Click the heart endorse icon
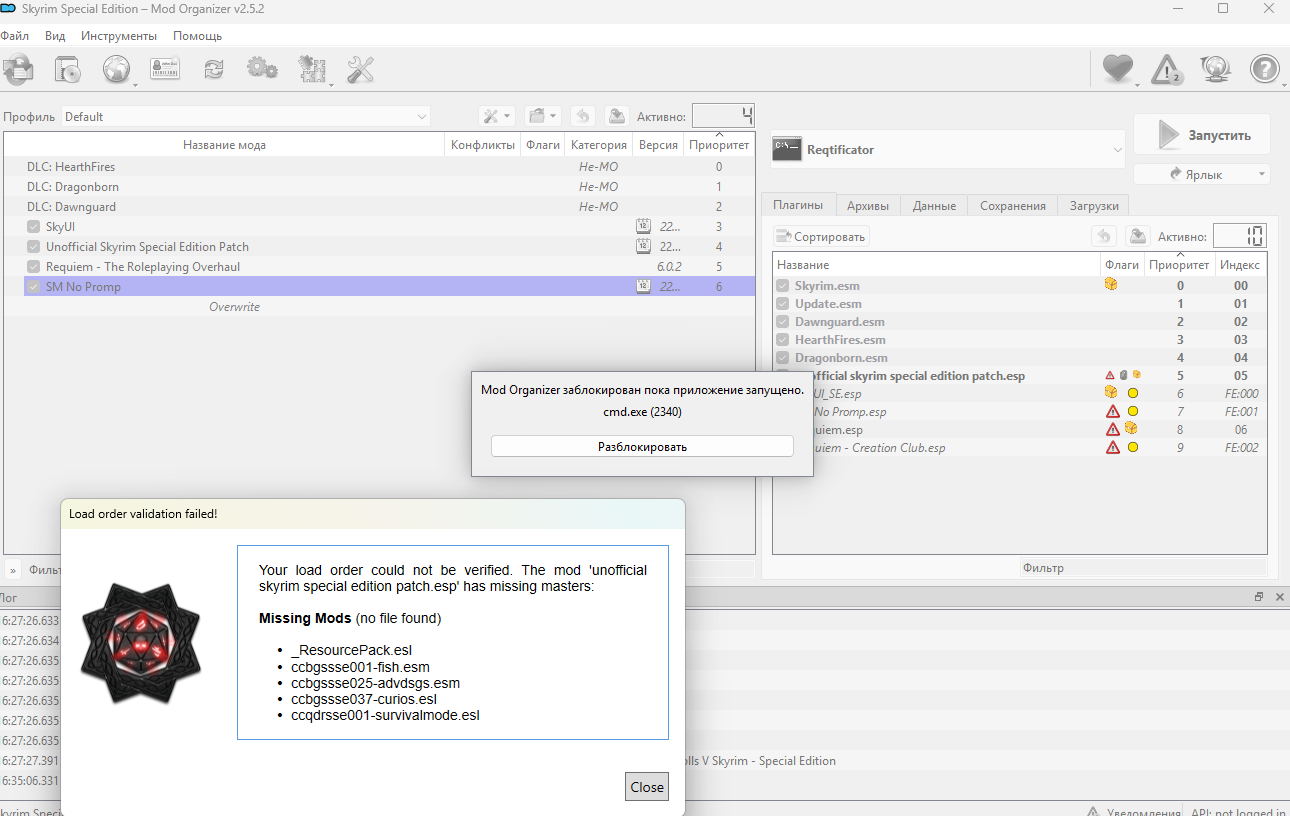 [x=1118, y=69]
